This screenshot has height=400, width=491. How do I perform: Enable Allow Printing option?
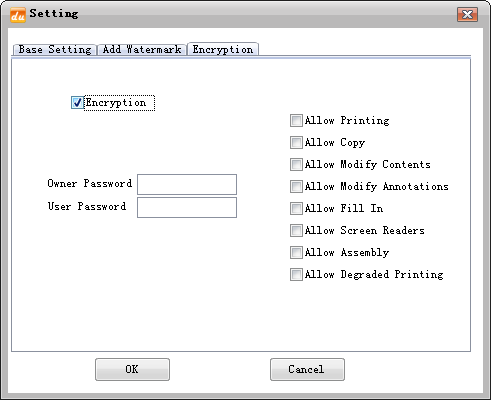point(296,120)
